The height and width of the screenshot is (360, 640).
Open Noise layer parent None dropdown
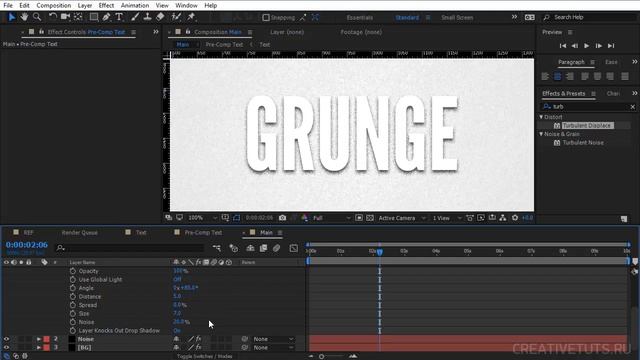(273, 339)
